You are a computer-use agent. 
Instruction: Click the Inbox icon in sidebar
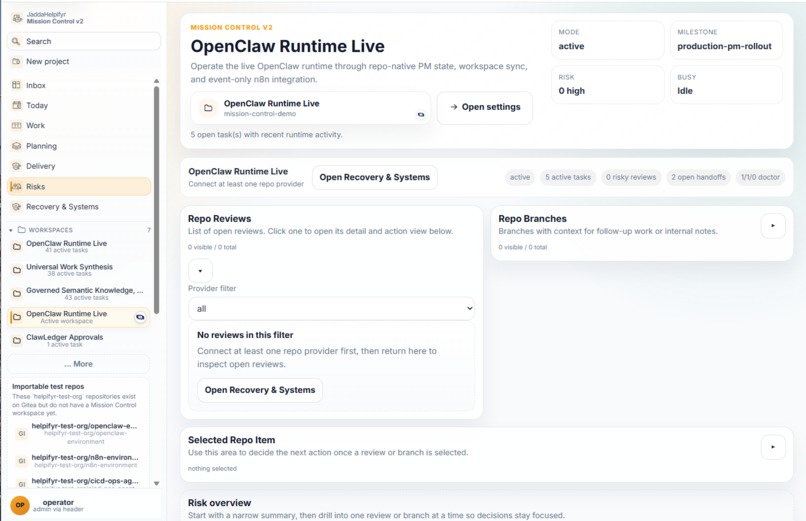tap(16, 85)
